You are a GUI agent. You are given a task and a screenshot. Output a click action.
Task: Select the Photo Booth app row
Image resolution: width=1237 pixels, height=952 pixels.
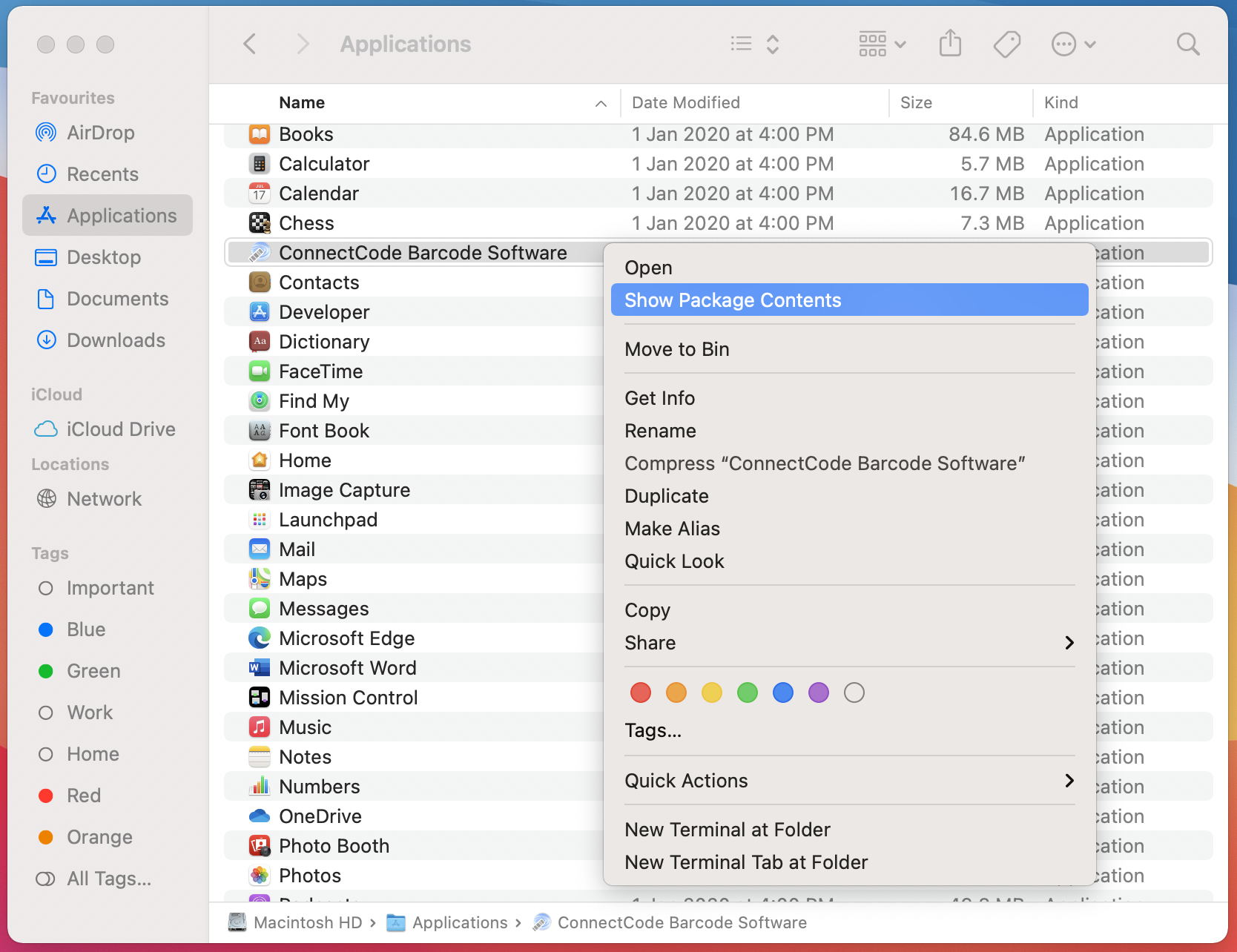coord(414,846)
